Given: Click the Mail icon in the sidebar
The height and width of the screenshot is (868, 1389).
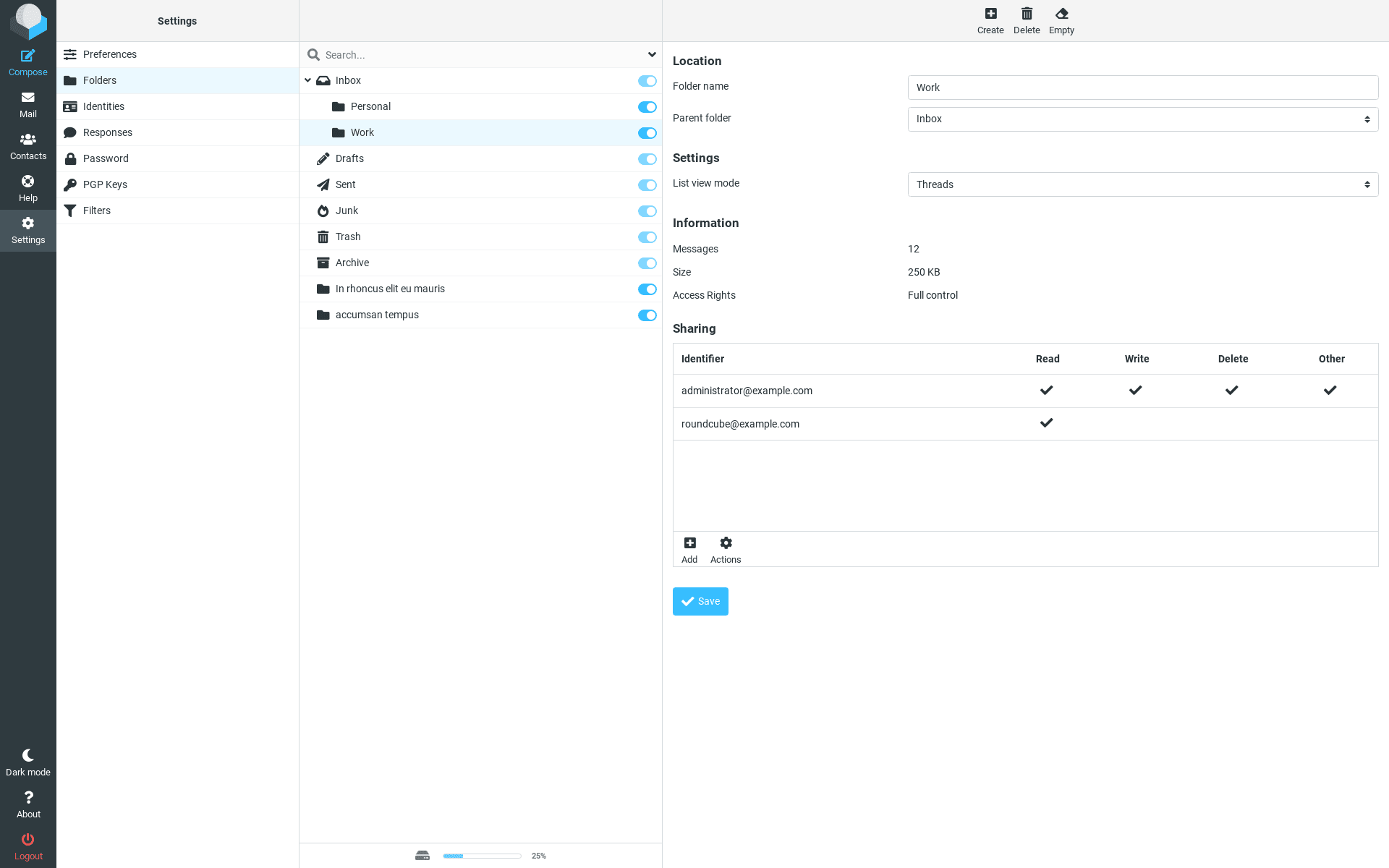Looking at the screenshot, I should [x=27, y=103].
